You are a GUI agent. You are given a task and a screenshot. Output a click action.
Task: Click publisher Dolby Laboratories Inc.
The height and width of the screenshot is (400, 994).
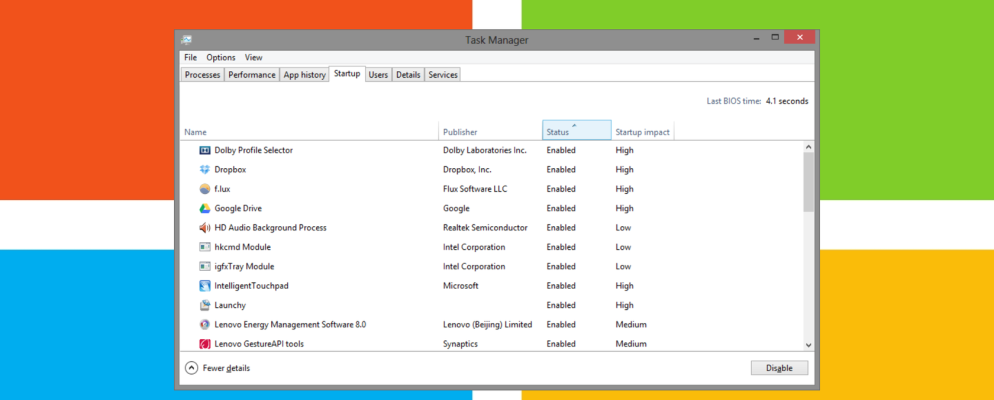click(485, 150)
